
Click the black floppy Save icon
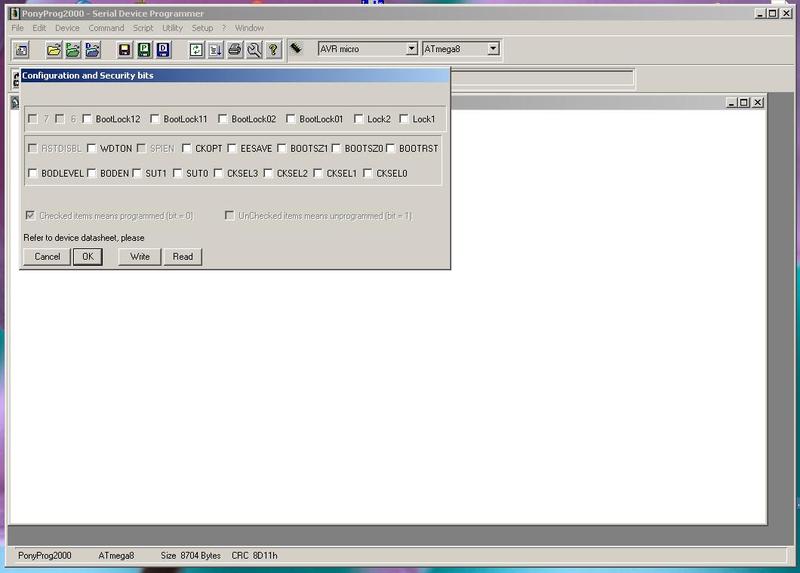[124, 49]
